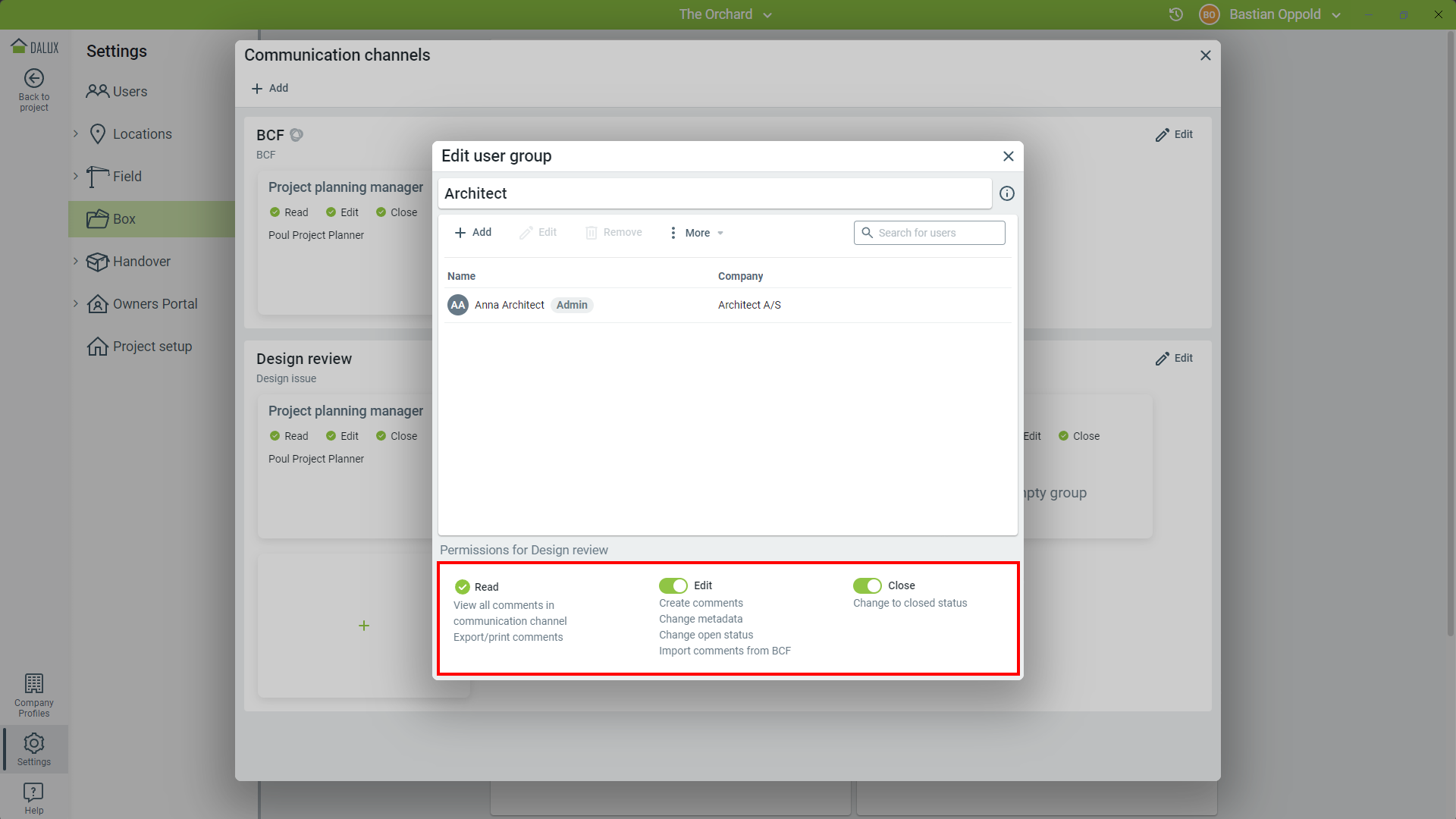This screenshot has height=819, width=1456.
Task: Open Project setup settings section
Action: click(152, 347)
